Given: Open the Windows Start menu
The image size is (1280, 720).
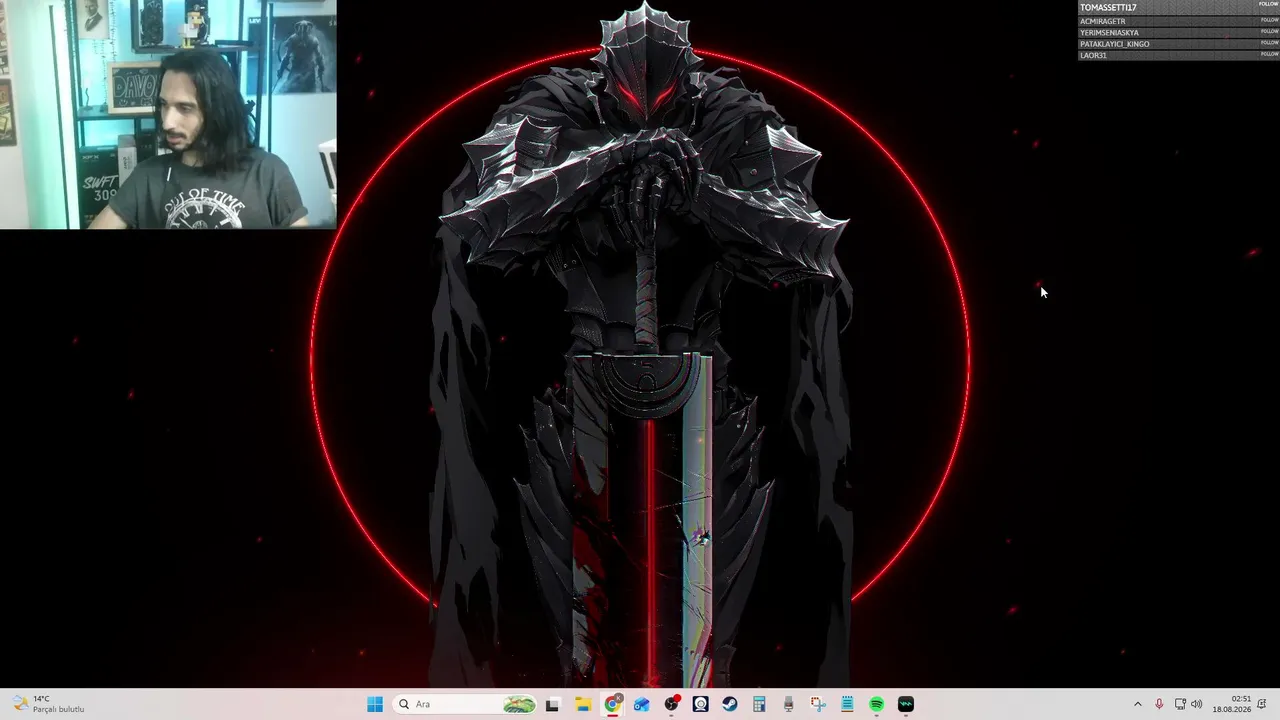Looking at the screenshot, I should [375, 704].
